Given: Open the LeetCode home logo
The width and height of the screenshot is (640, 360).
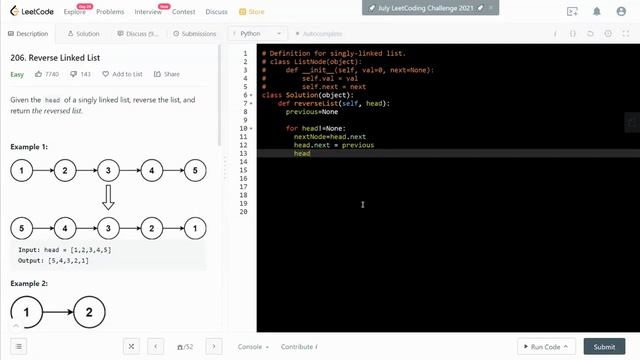Looking at the screenshot, I should (32, 11).
